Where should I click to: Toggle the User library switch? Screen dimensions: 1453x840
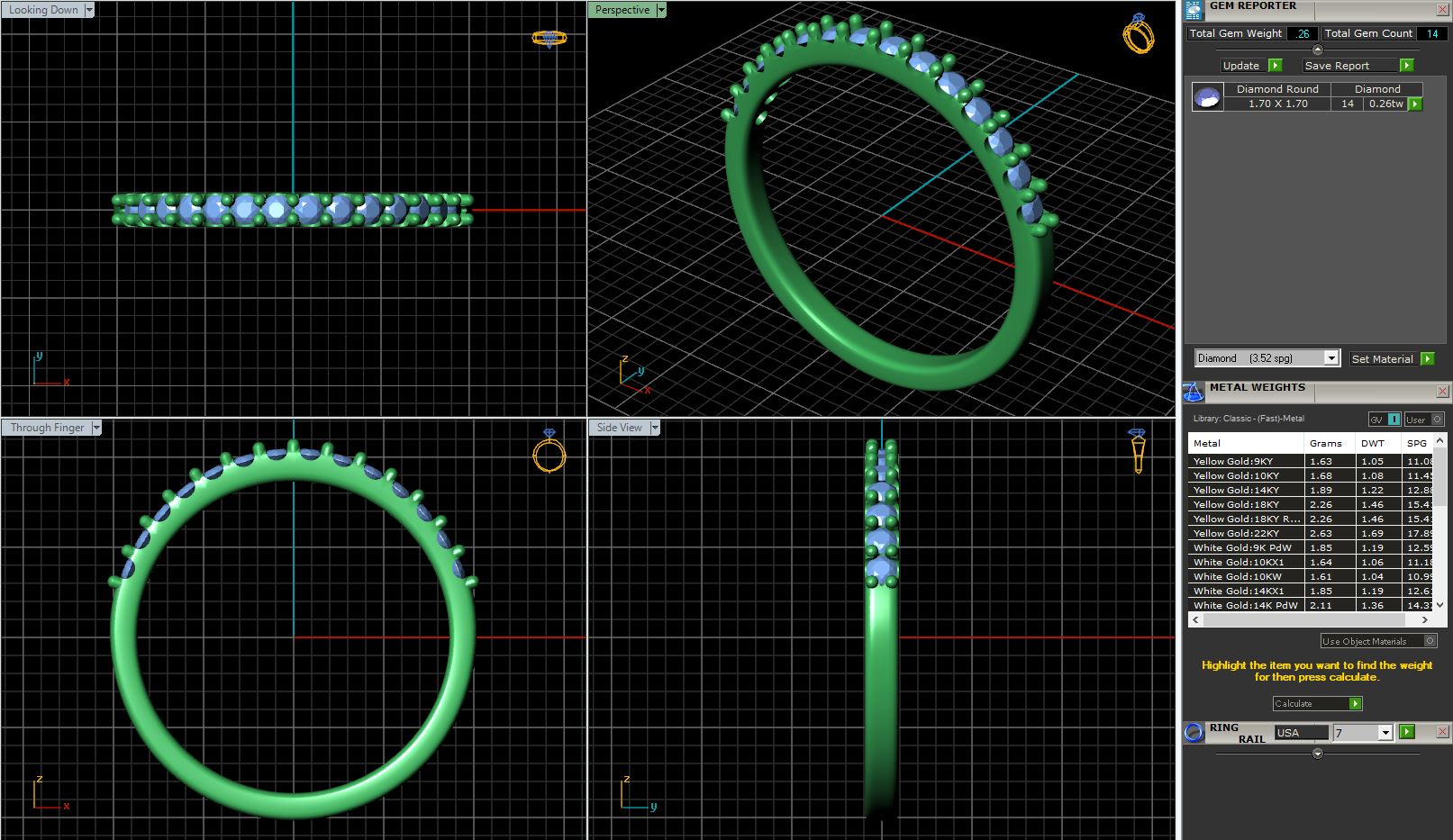tap(1424, 420)
